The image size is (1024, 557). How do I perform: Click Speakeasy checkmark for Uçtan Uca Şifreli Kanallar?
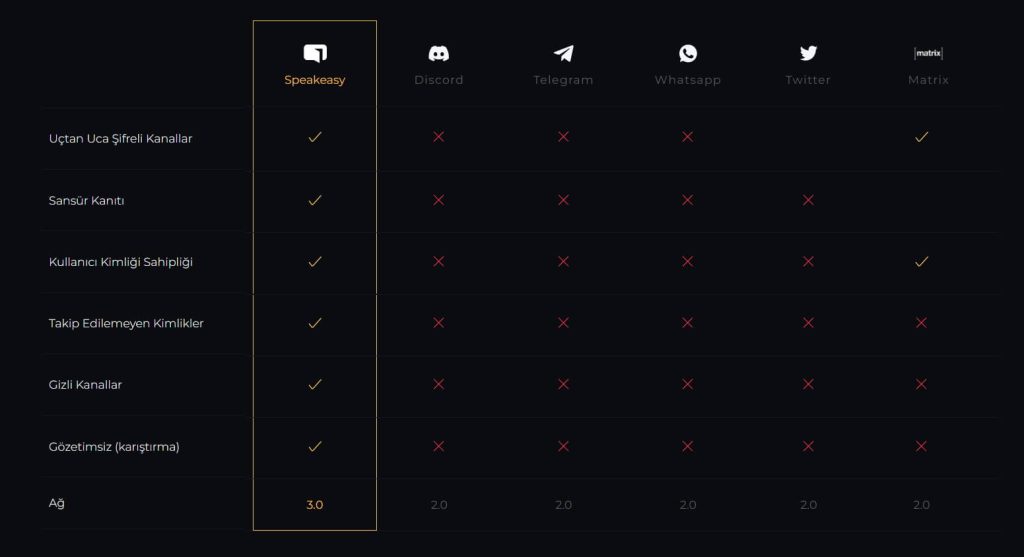(315, 137)
